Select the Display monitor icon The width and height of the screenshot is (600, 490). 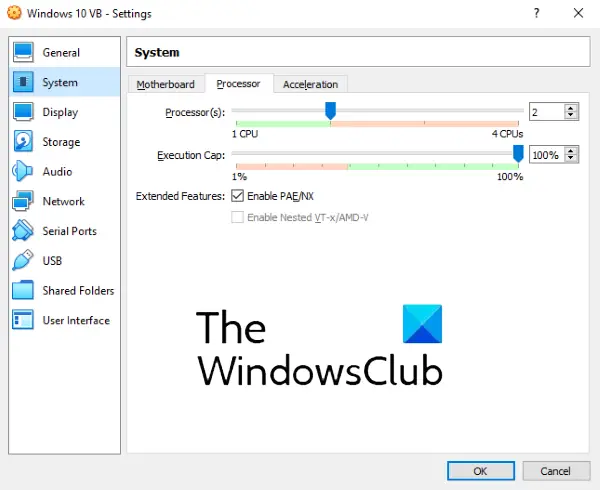(x=23, y=112)
